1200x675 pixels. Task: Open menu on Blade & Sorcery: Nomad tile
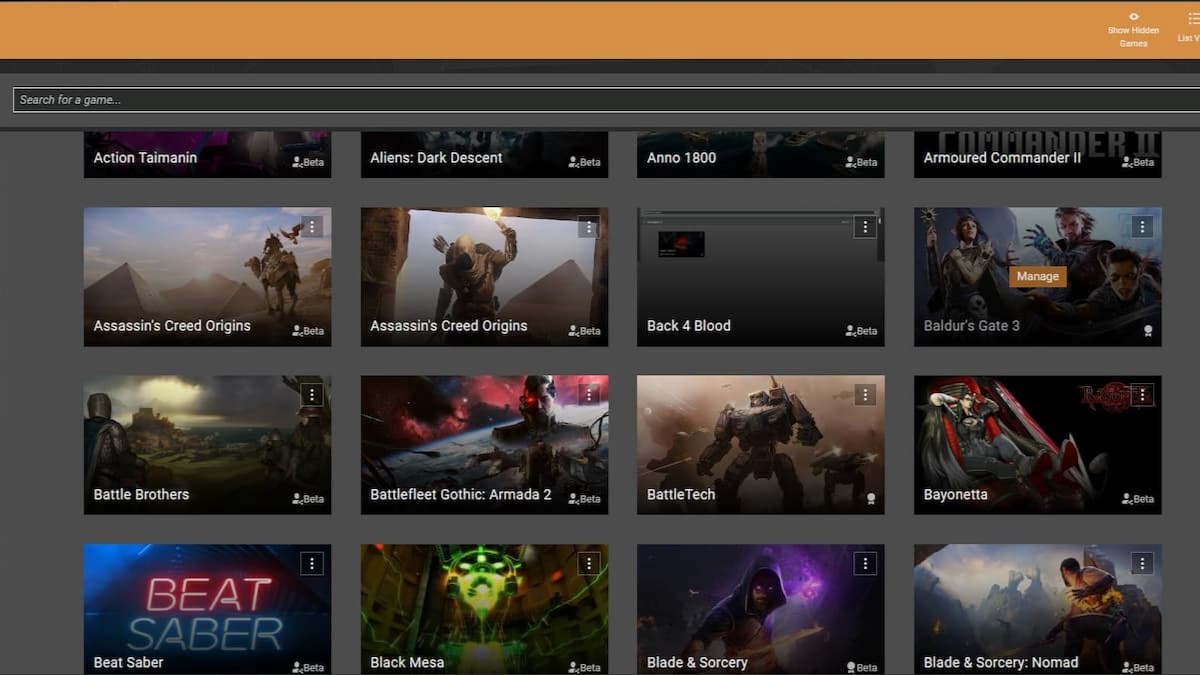coord(1142,564)
